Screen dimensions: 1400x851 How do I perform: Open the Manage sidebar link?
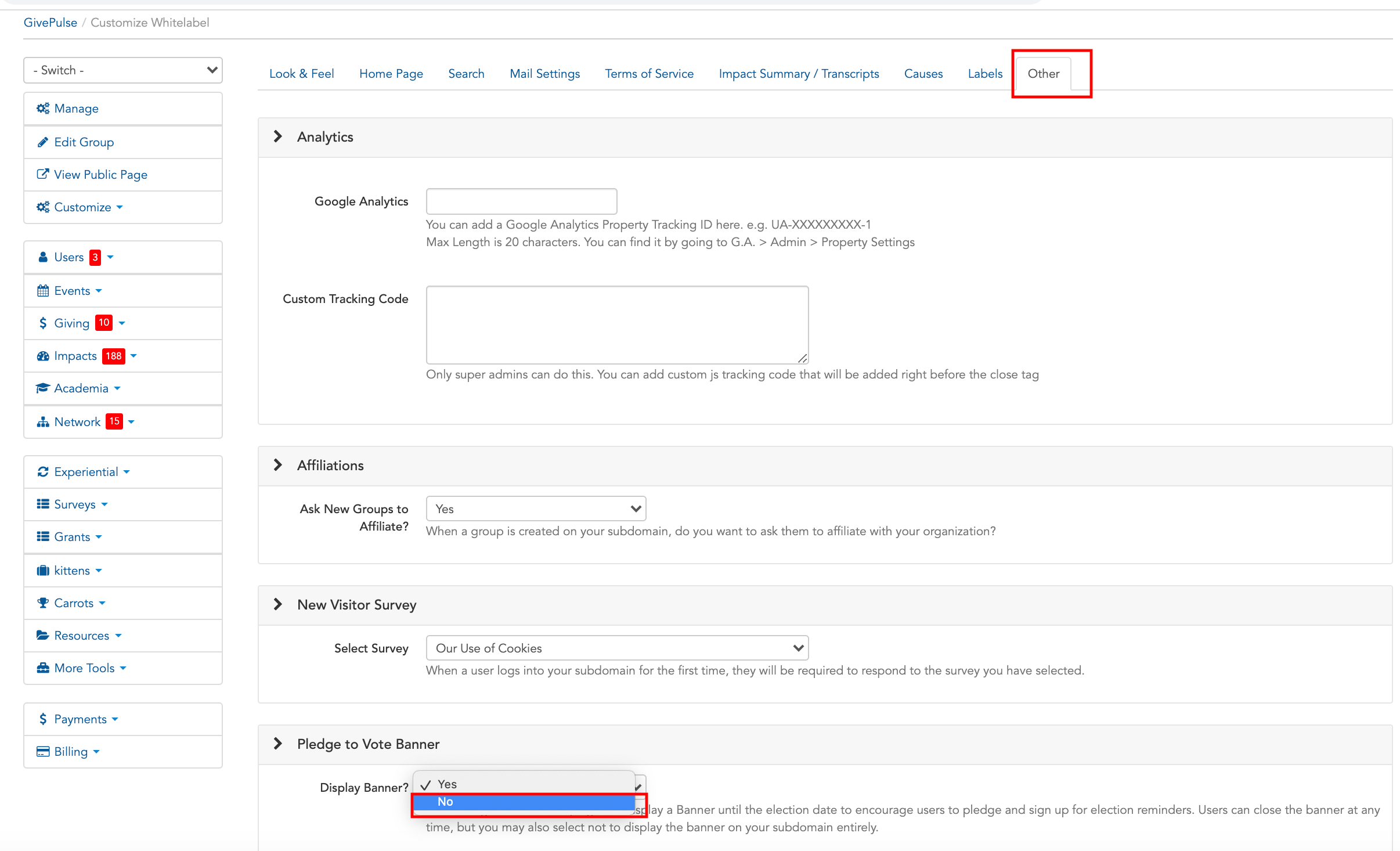click(x=123, y=109)
